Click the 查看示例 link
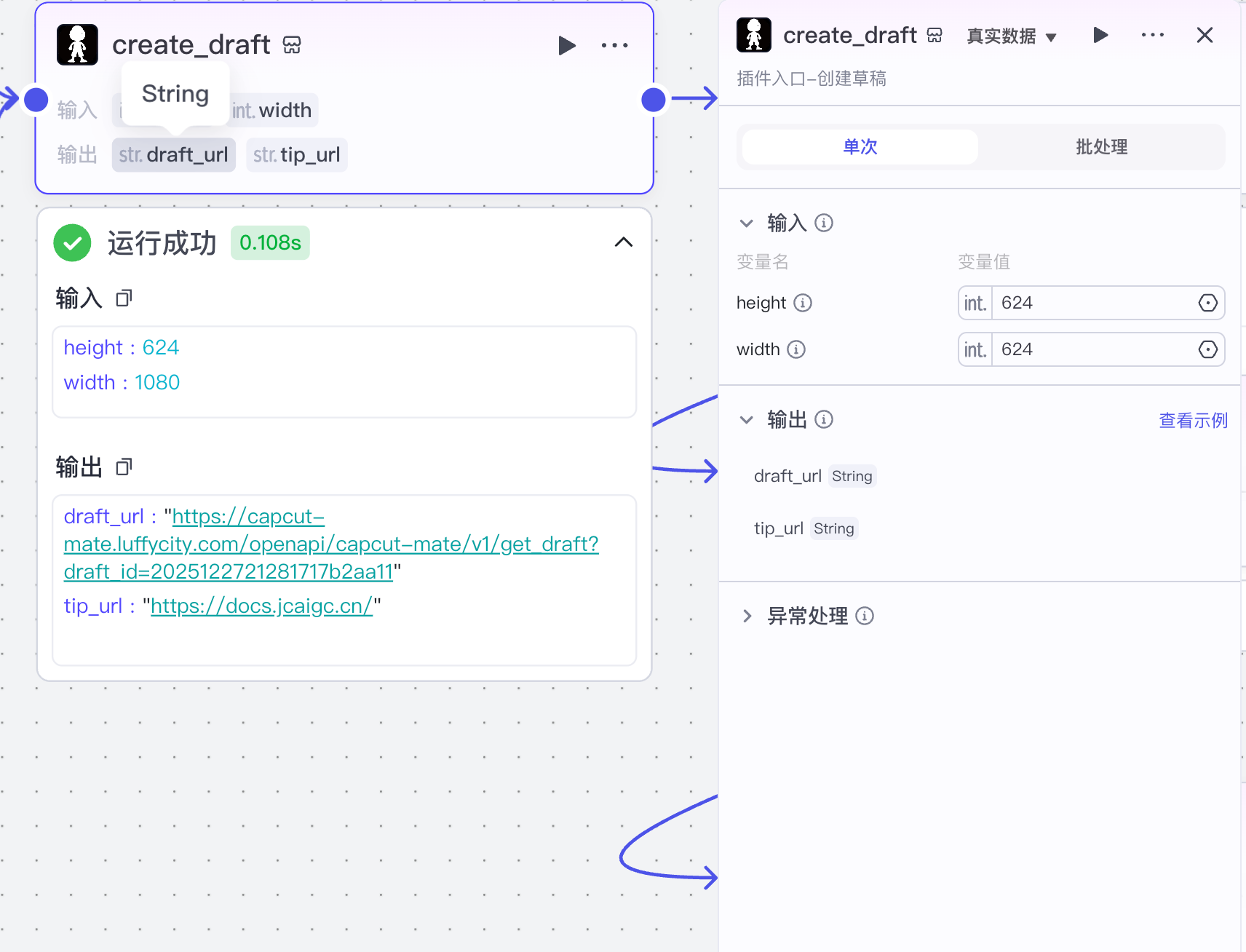The height and width of the screenshot is (952, 1246). tap(1192, 420)
